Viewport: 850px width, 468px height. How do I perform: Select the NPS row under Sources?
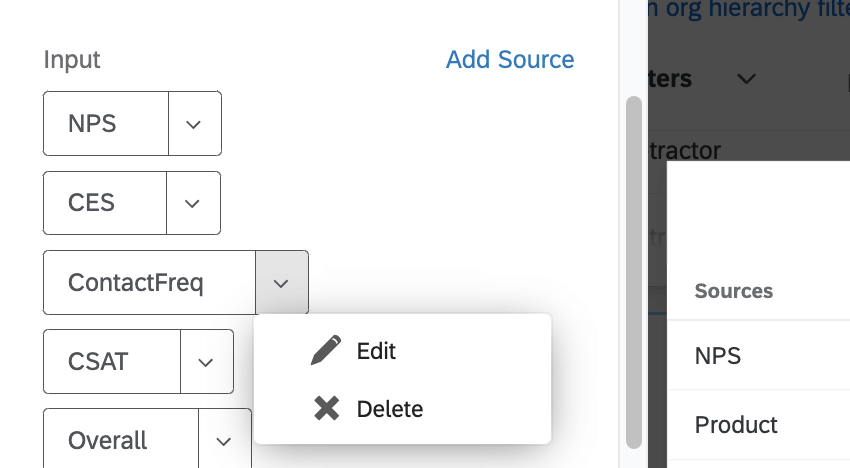click(x=718, y=355)
